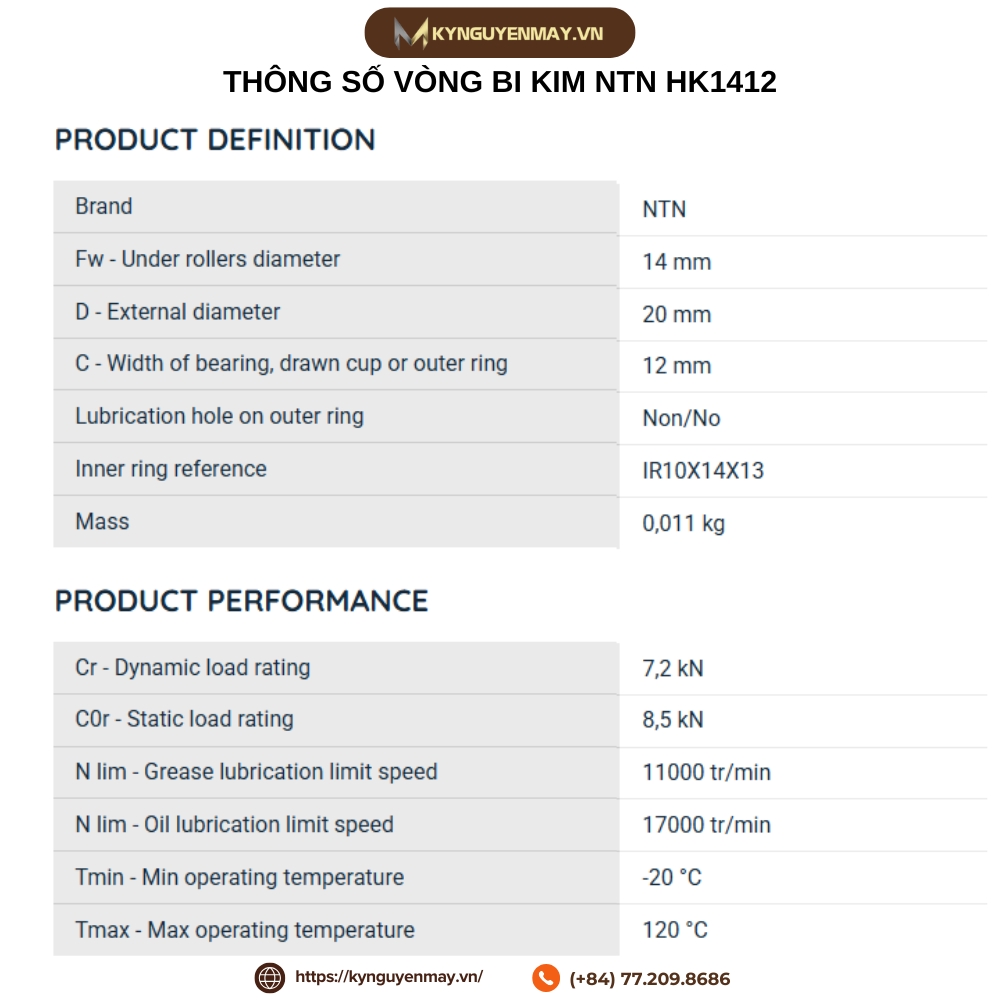Select the Oil lubrication limit speed label
This screenshot has width=1000, height=1000.
(235, 825)
